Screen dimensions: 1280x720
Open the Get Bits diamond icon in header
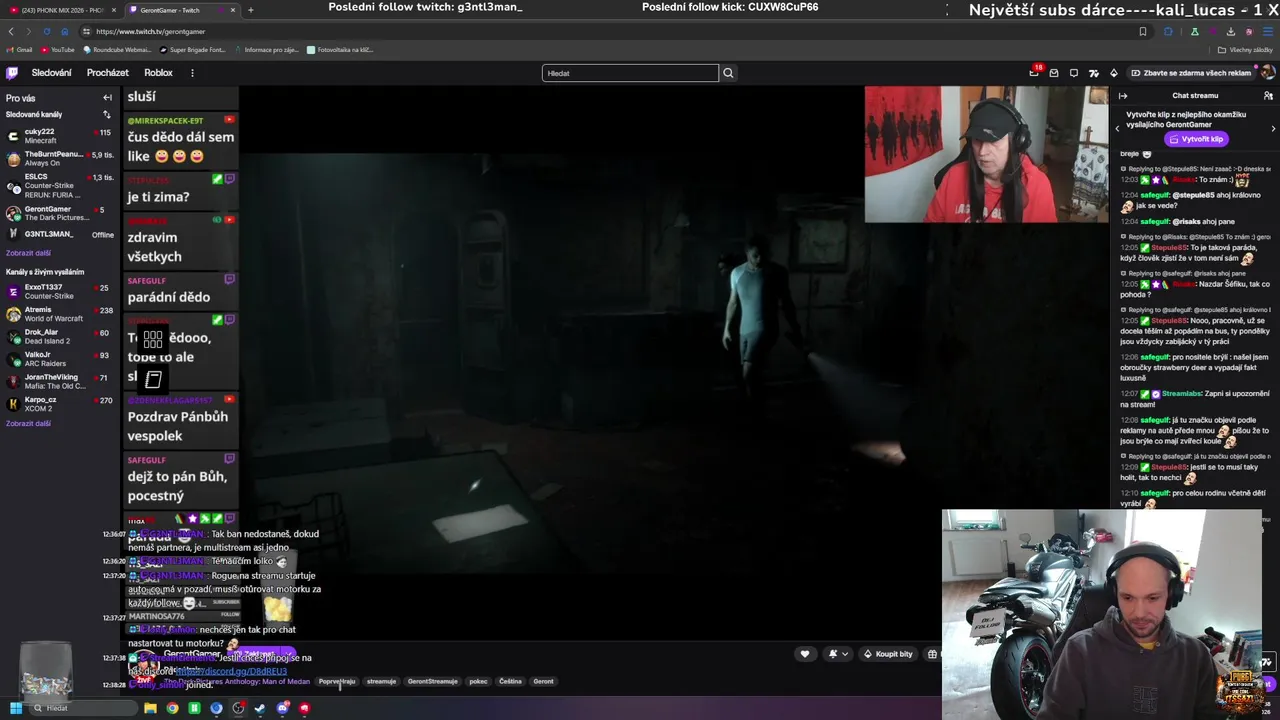coord(1113,73)
